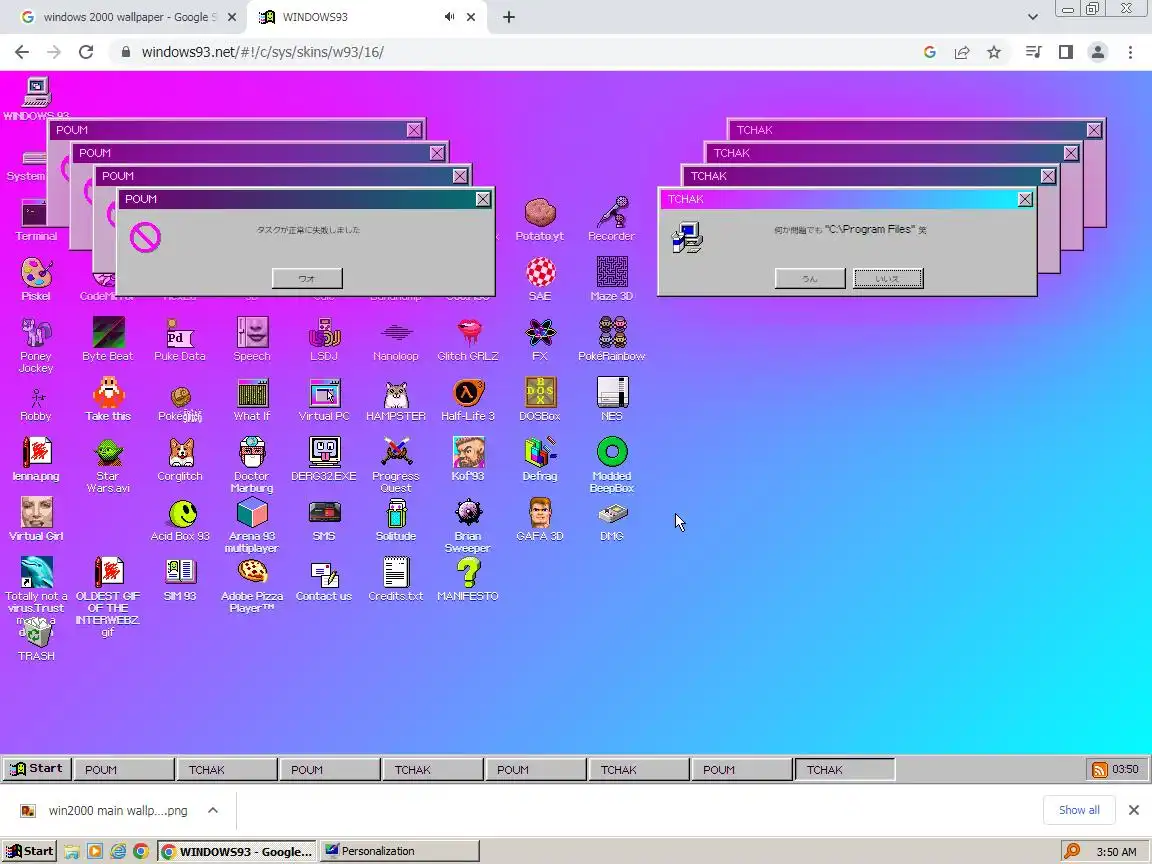Image resolution: width=1152 pixels, height=864 pixels.
Task: Open the Windows 93 Start button
Action: coord(37,768)
